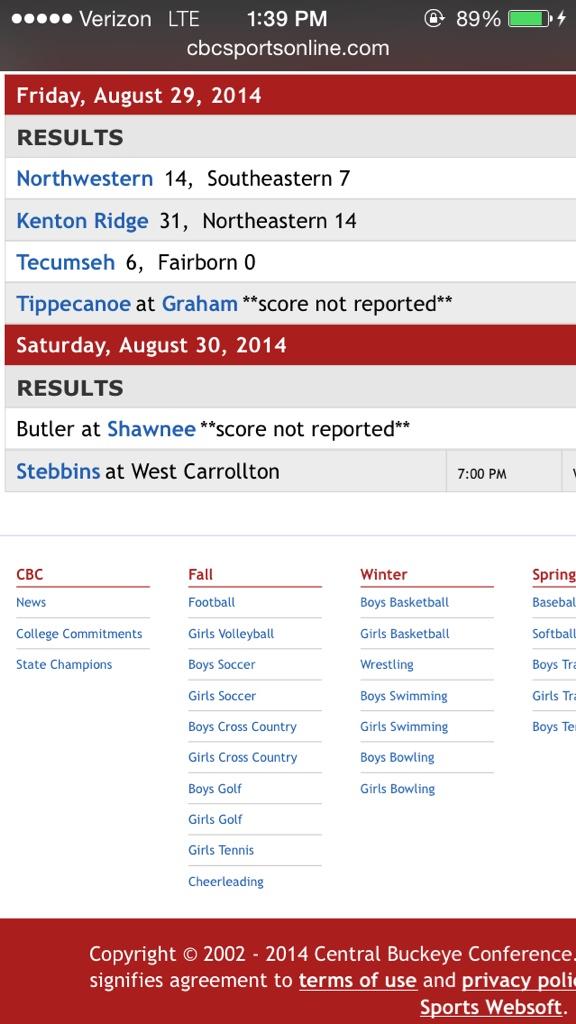576x1024 pixels.
Task: Open the Stebbins team link
Action: [58, 471]
